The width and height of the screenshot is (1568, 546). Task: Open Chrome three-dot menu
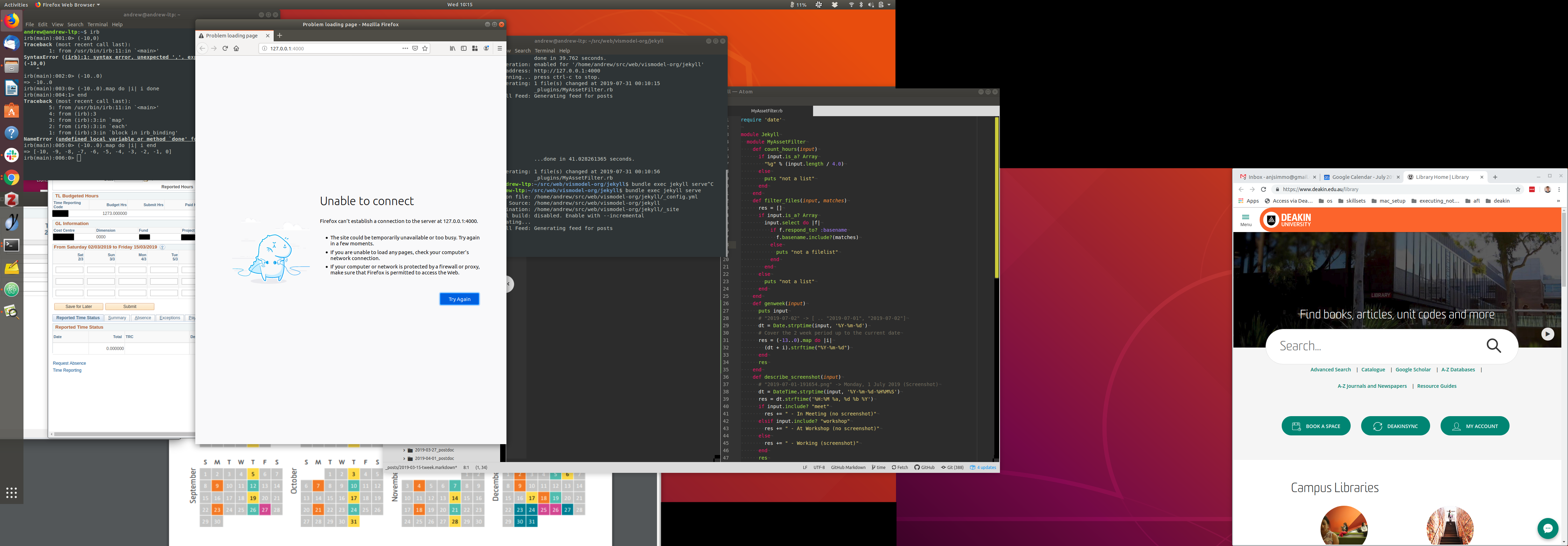tap(1559, 189)
